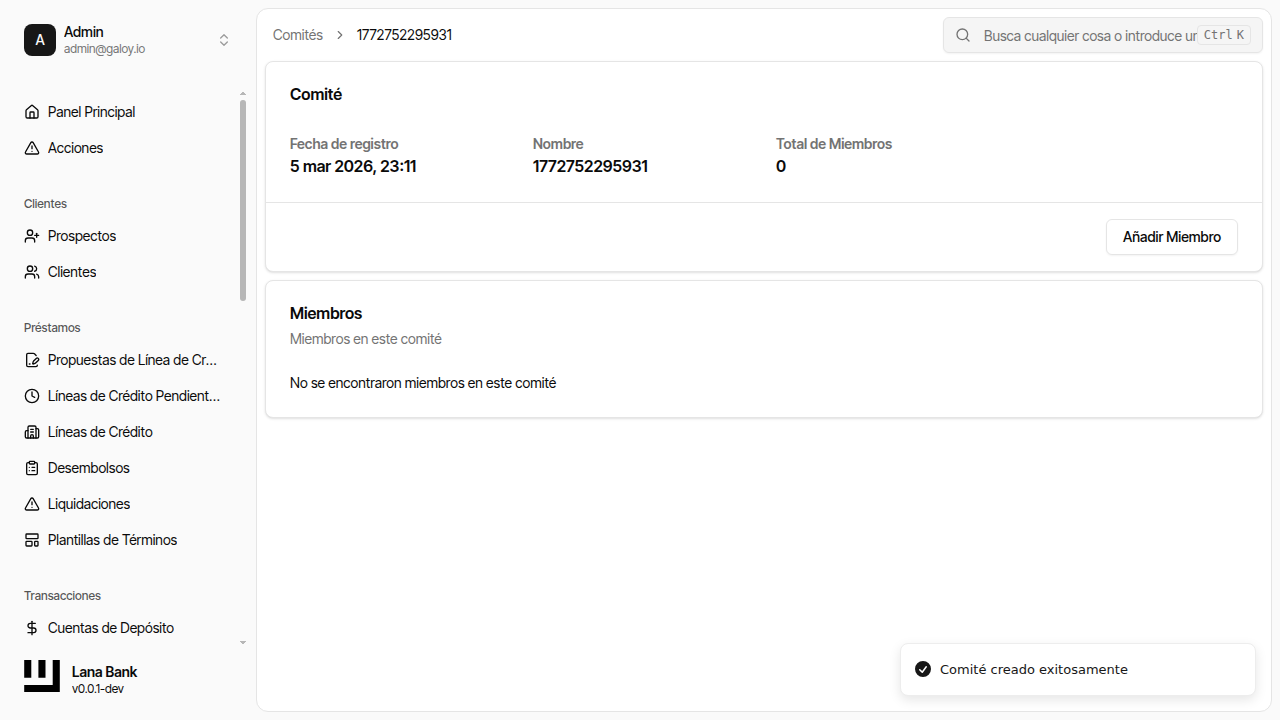Click the Panel Principal home icon
Viewport: 1280px width, 720px height.
tap(32, 112)
